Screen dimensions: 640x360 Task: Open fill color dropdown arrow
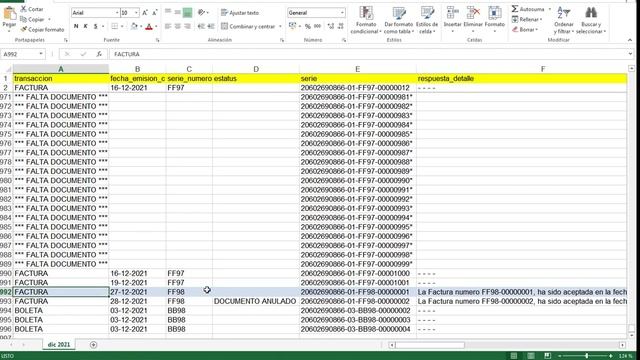tap(141, 26)
